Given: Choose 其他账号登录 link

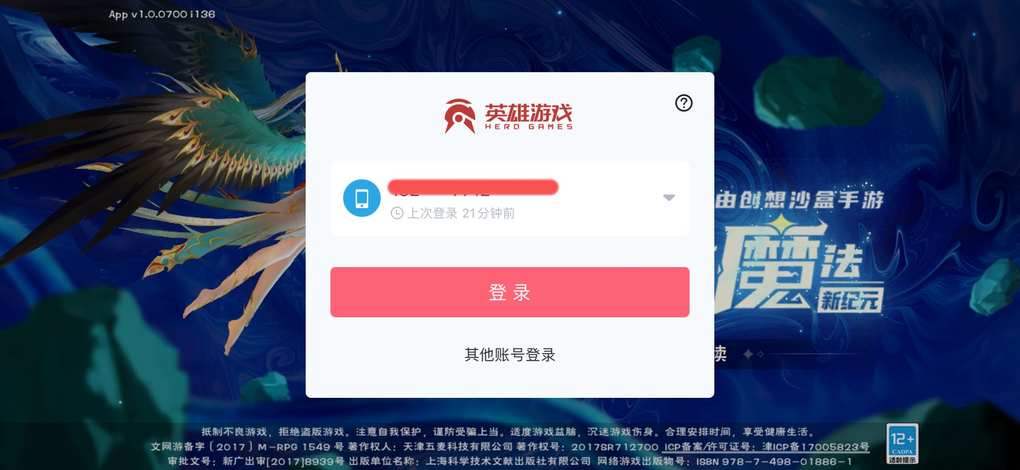Looking at the screenshot, I should (510, 355).
